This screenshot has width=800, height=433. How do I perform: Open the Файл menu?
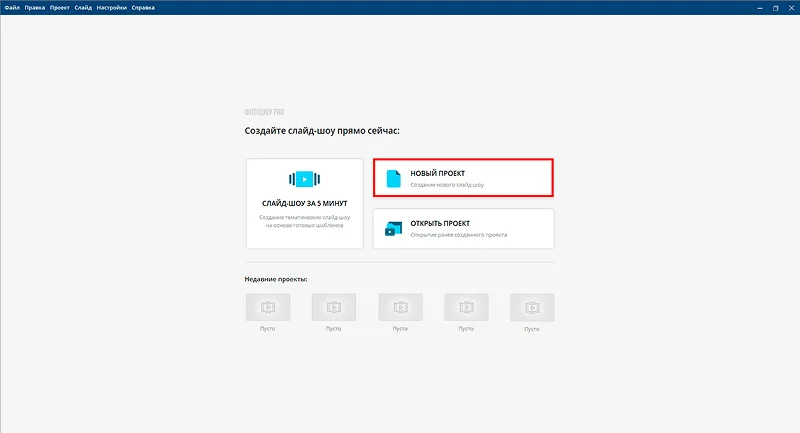coord(12,8)
